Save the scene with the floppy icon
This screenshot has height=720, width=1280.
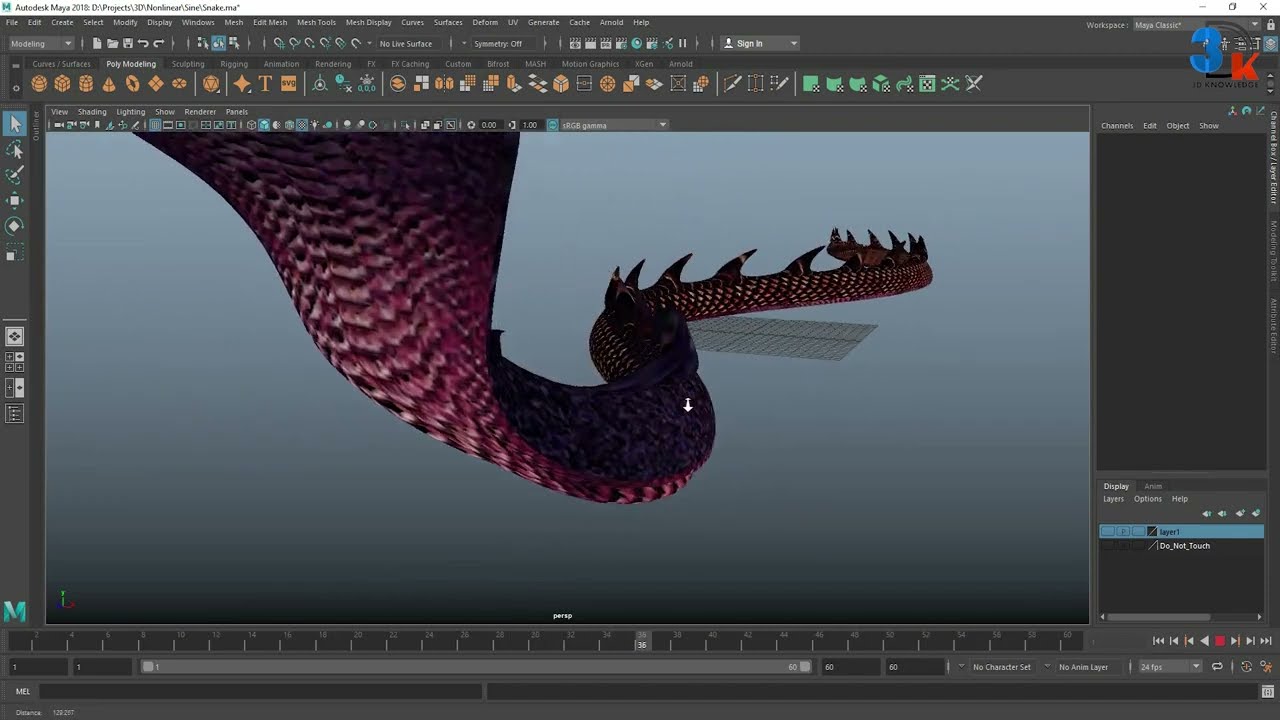[x=127, y=43]
